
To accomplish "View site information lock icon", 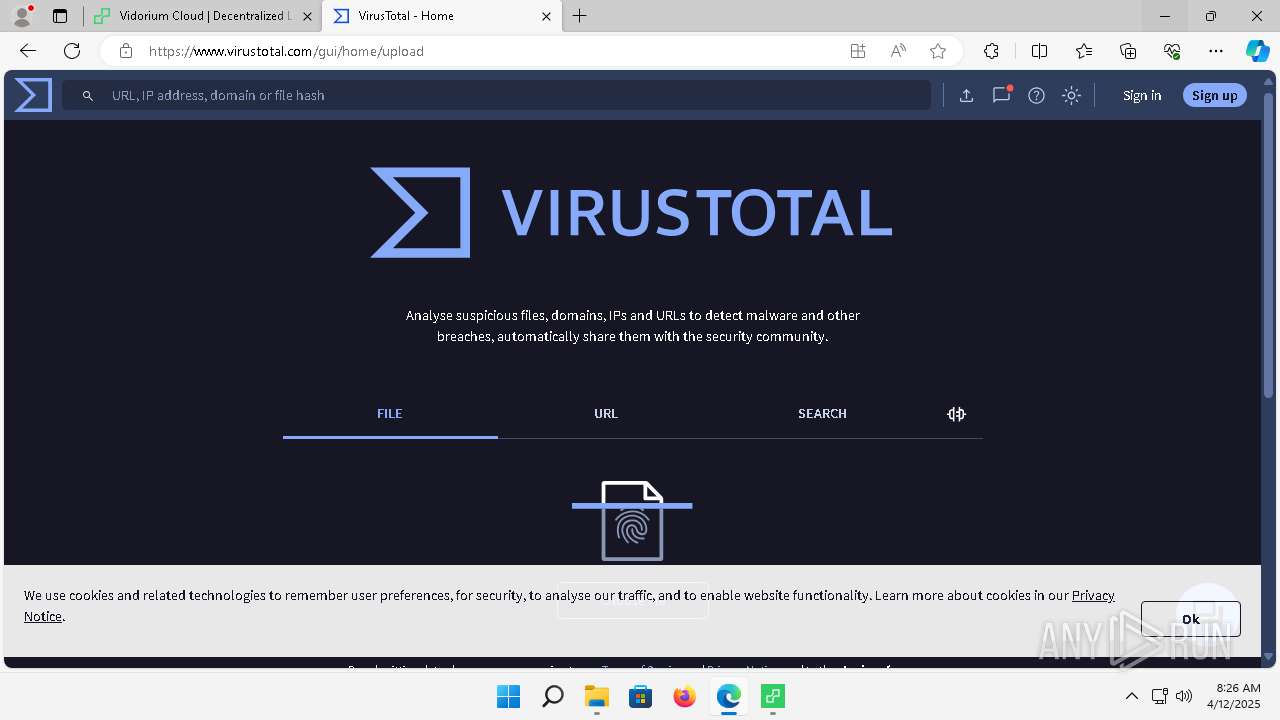I will click(125, 51).
